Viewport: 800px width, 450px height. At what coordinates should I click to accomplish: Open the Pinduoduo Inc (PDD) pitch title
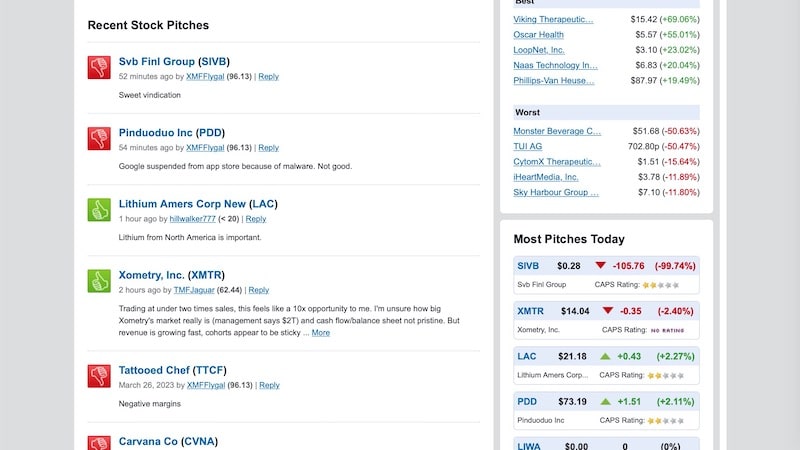(172, 133)
